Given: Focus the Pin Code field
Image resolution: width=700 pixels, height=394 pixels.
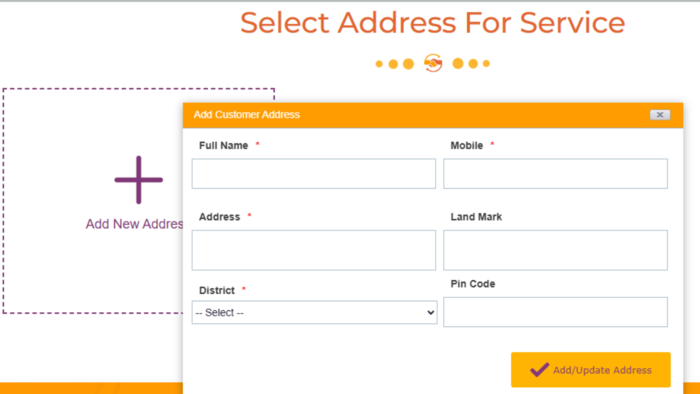Looking at the screenshot, I should tap(555, 312).
